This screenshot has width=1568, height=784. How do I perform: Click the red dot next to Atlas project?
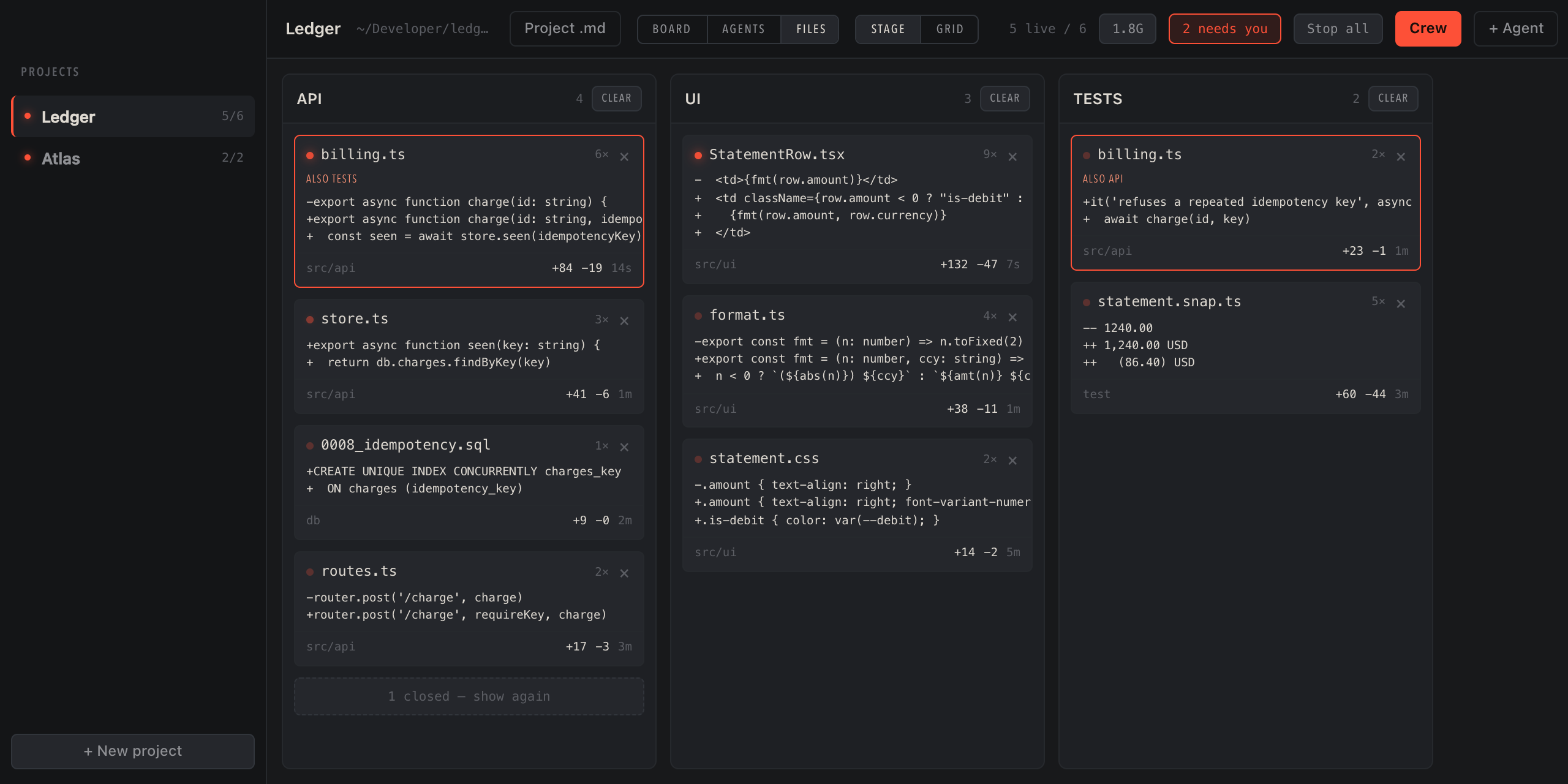[x=28, y=157]
